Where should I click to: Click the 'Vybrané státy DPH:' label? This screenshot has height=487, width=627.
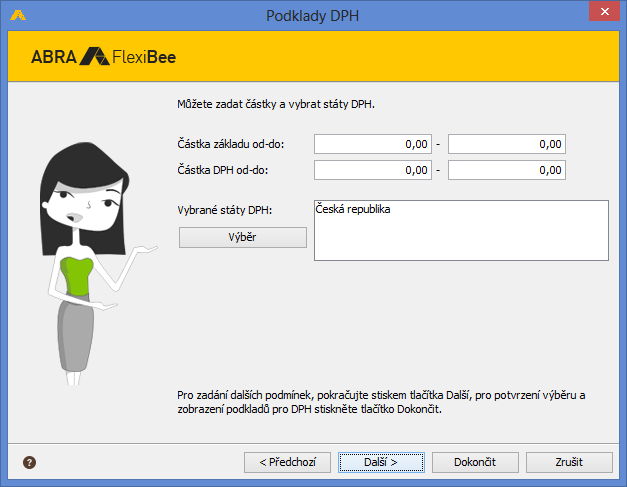[x=224, y=210]
